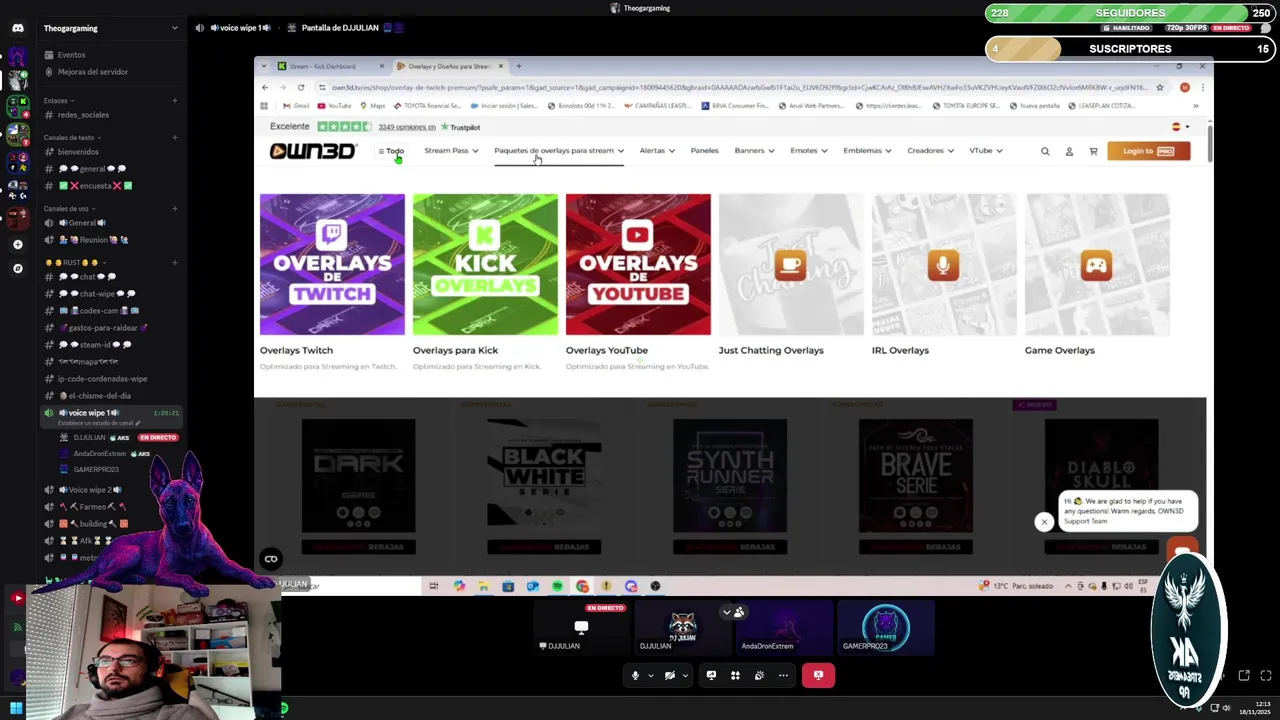The width and height of the screenshot is (1280, 720).
Task: Reload the shared browser page
Action: coord(301,87)
